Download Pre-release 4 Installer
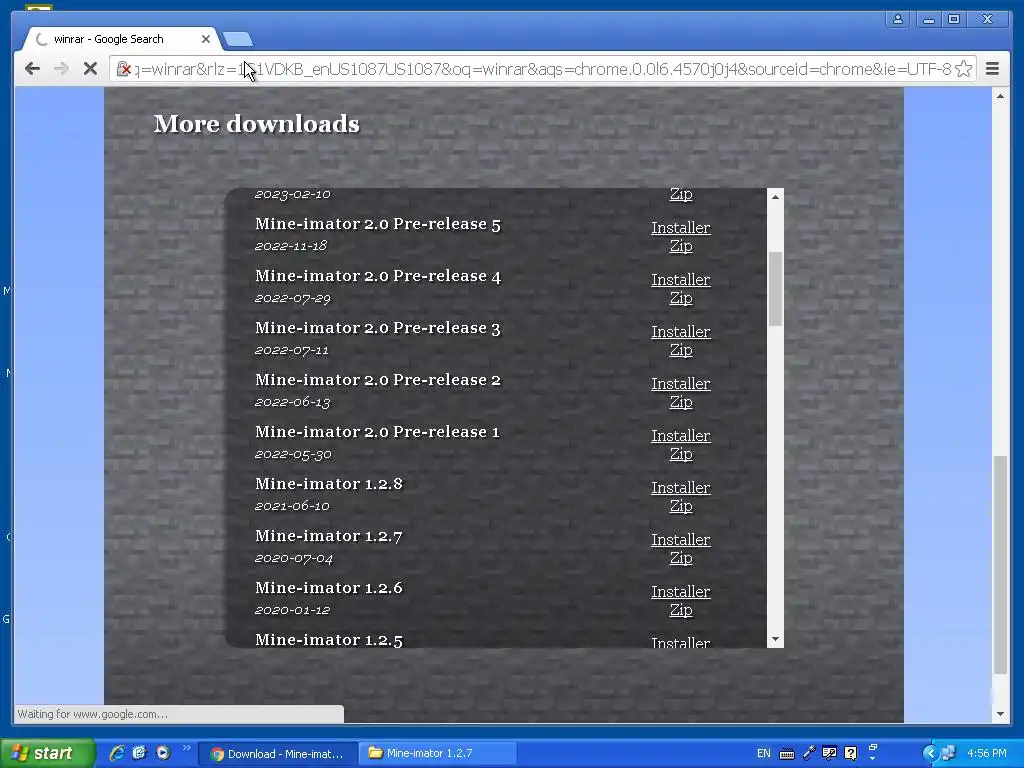 pos(680,280)
